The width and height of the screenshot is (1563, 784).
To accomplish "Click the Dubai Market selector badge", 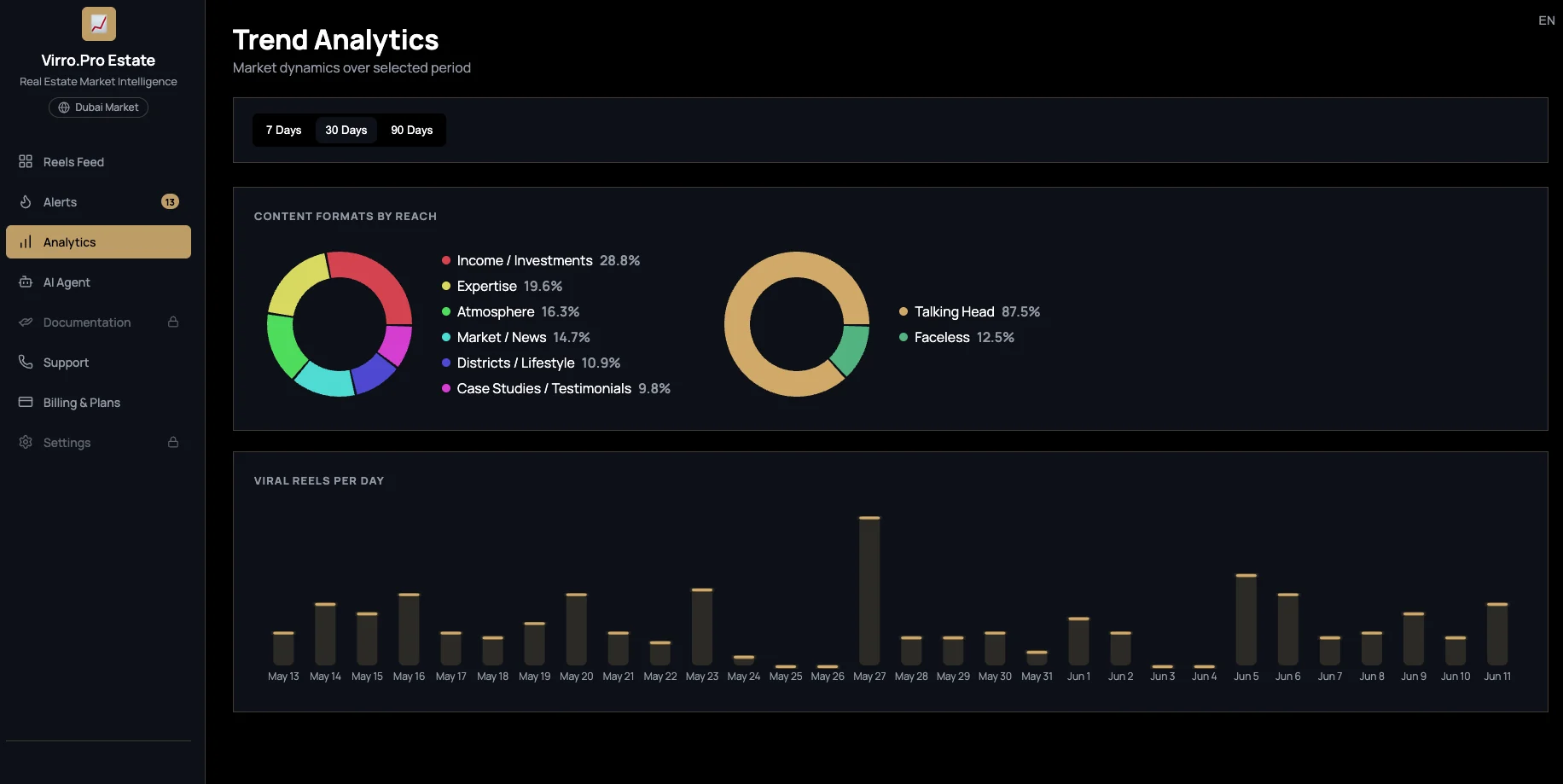I will click(98, 107).
